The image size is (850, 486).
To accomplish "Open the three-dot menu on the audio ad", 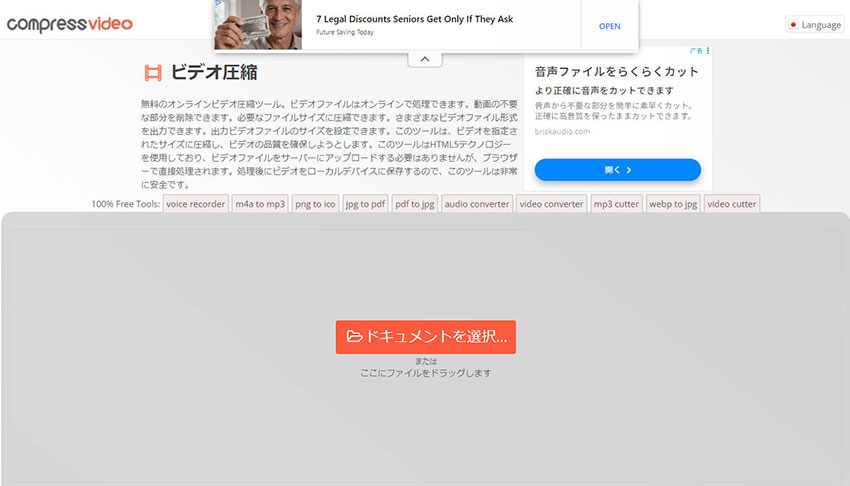I will (706, 49).
